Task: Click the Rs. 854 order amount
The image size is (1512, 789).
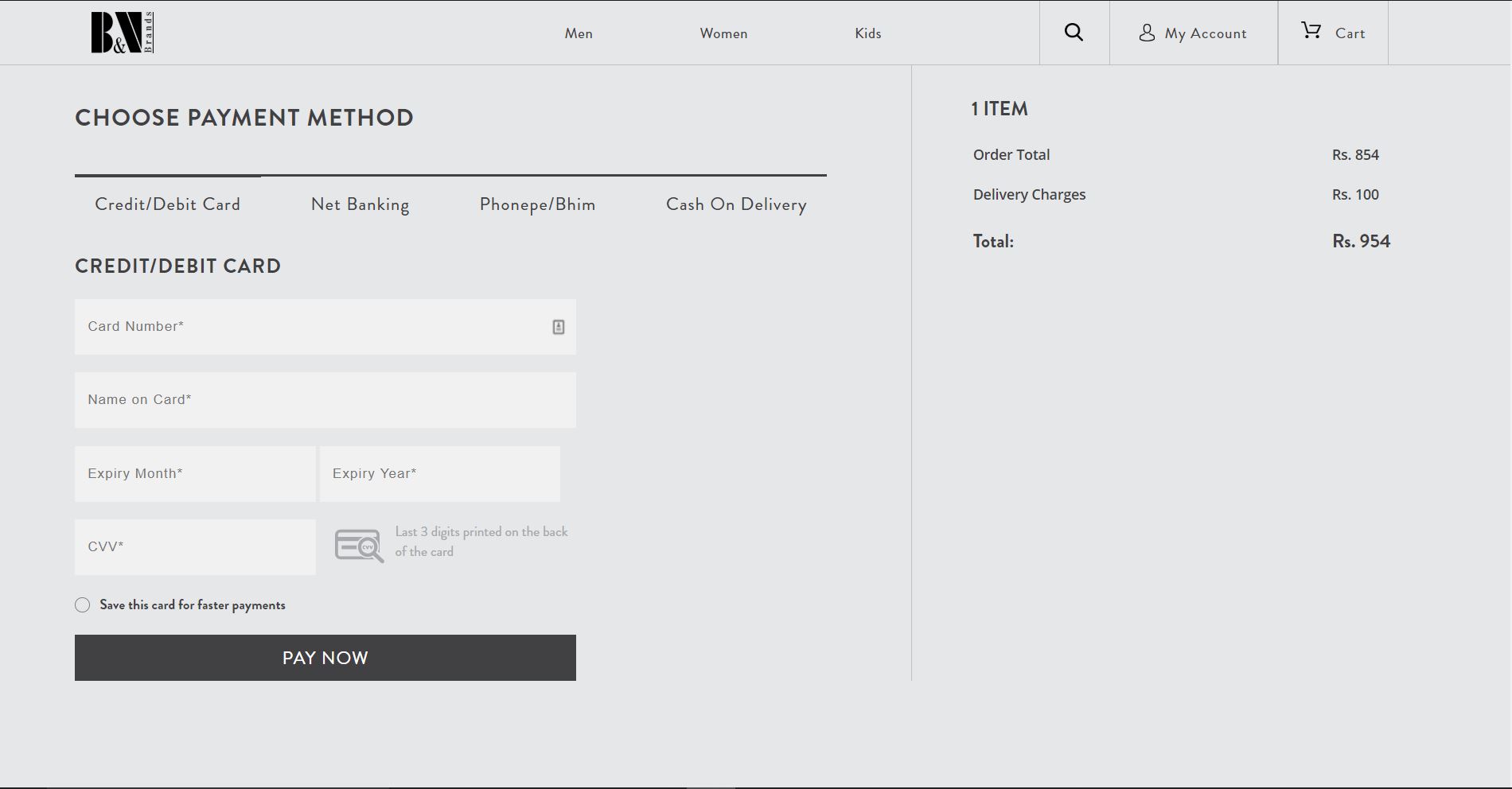Action: [x=1355, y=155]
